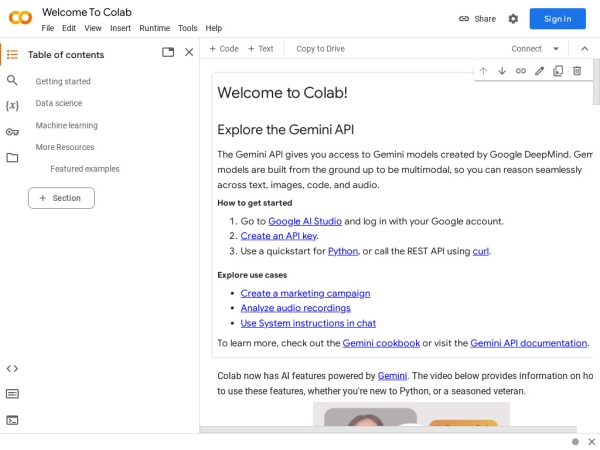Open the Connect dropdown arrow

click(556, 49)
